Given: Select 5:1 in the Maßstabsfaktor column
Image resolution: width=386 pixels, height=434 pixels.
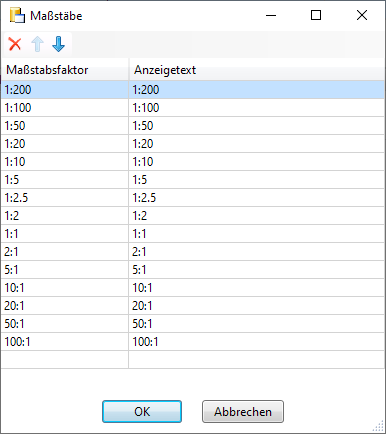Looking at the screenshot, I should [x=65, y=270].
